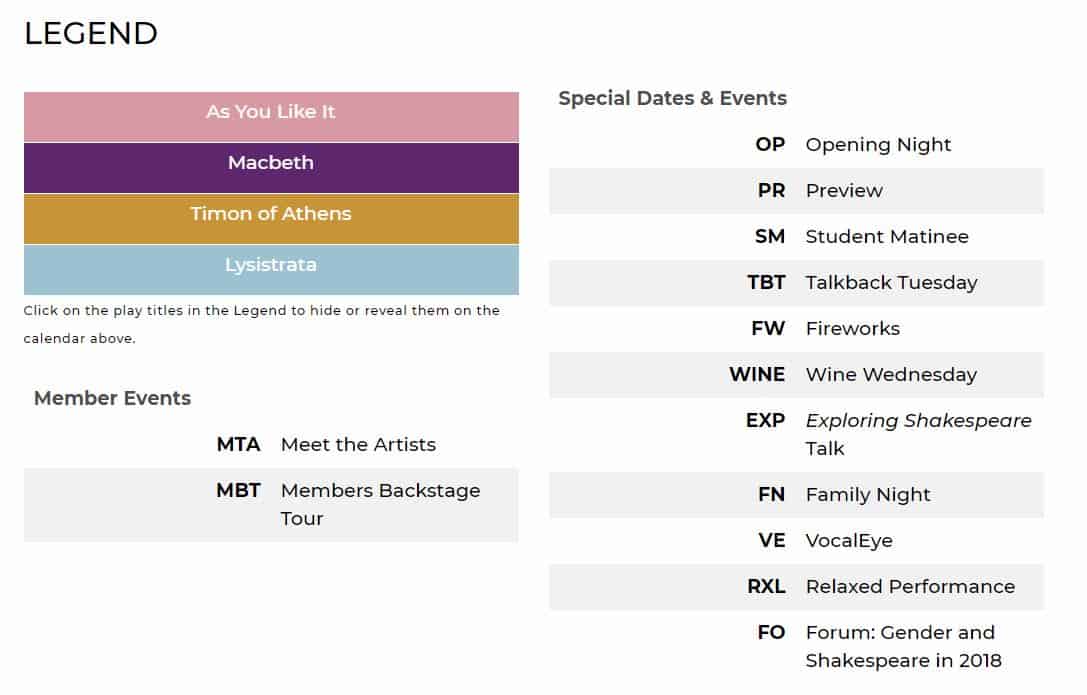This screenshot has width=1087, height=695.
Task: Select the OP Opening Night row
Action: point(797,145)
